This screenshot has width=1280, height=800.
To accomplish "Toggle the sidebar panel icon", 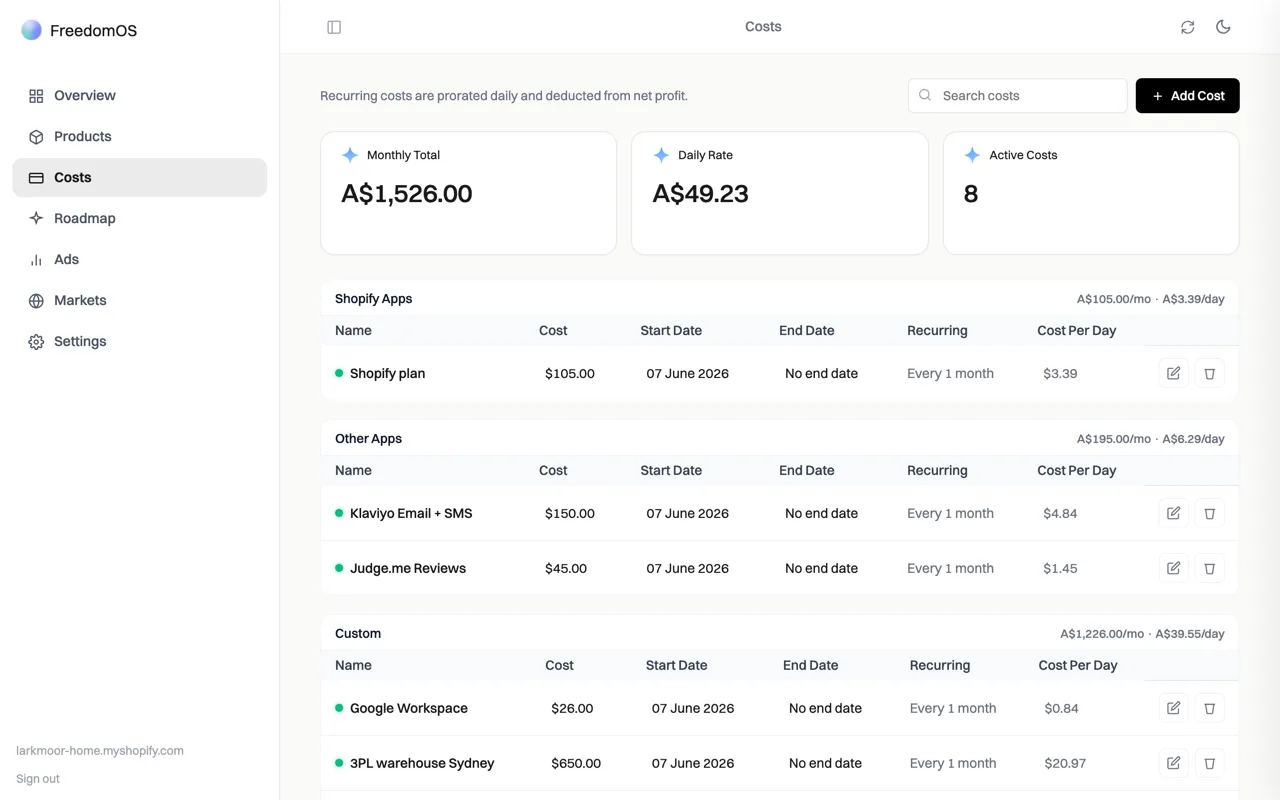I will 334,27.
